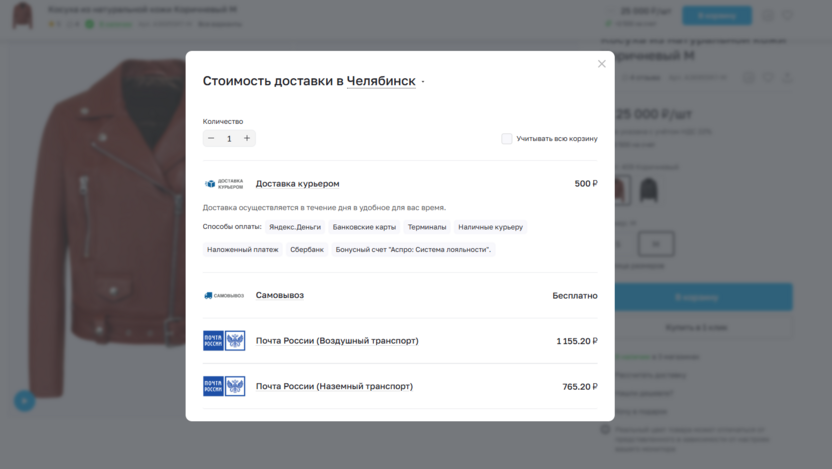Click the courier delivery logo icon

(x=224, y=184)
